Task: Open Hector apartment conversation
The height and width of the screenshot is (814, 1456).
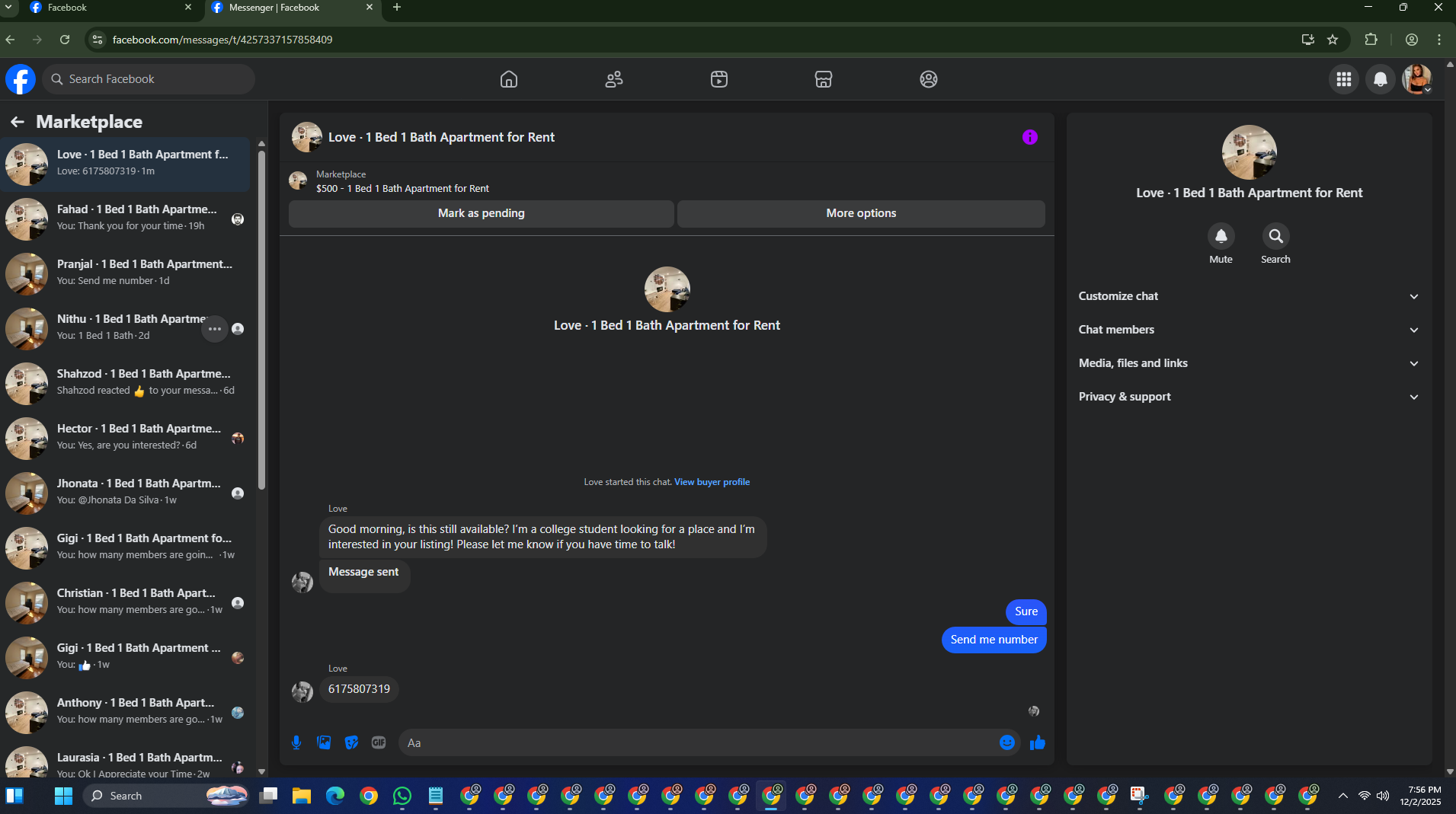Action: (126, 439)
